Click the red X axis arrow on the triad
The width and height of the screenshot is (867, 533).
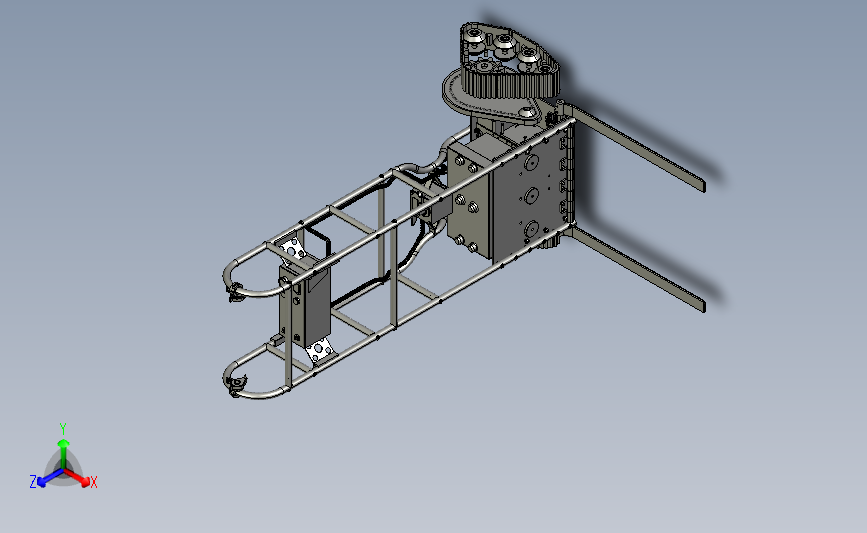(77, 477)
